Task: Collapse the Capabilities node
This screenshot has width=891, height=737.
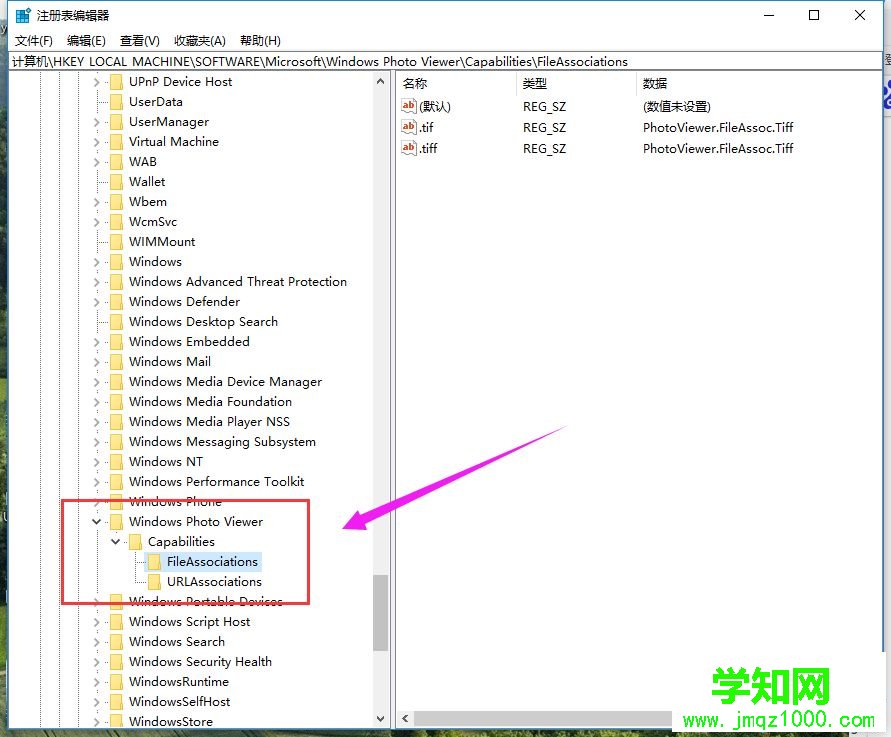Action: click(x=115, y=541)
